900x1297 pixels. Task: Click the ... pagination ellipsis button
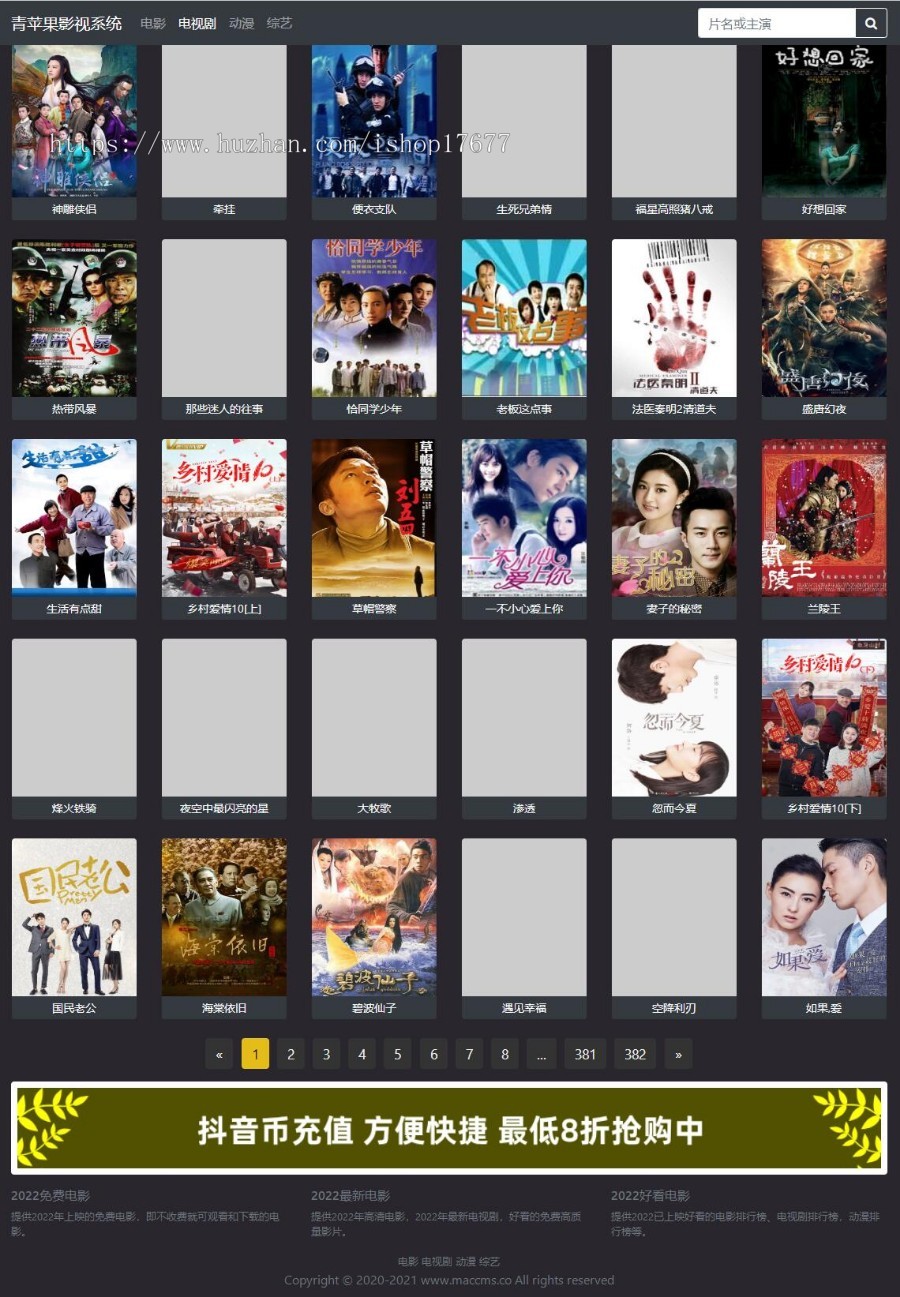541,1054
